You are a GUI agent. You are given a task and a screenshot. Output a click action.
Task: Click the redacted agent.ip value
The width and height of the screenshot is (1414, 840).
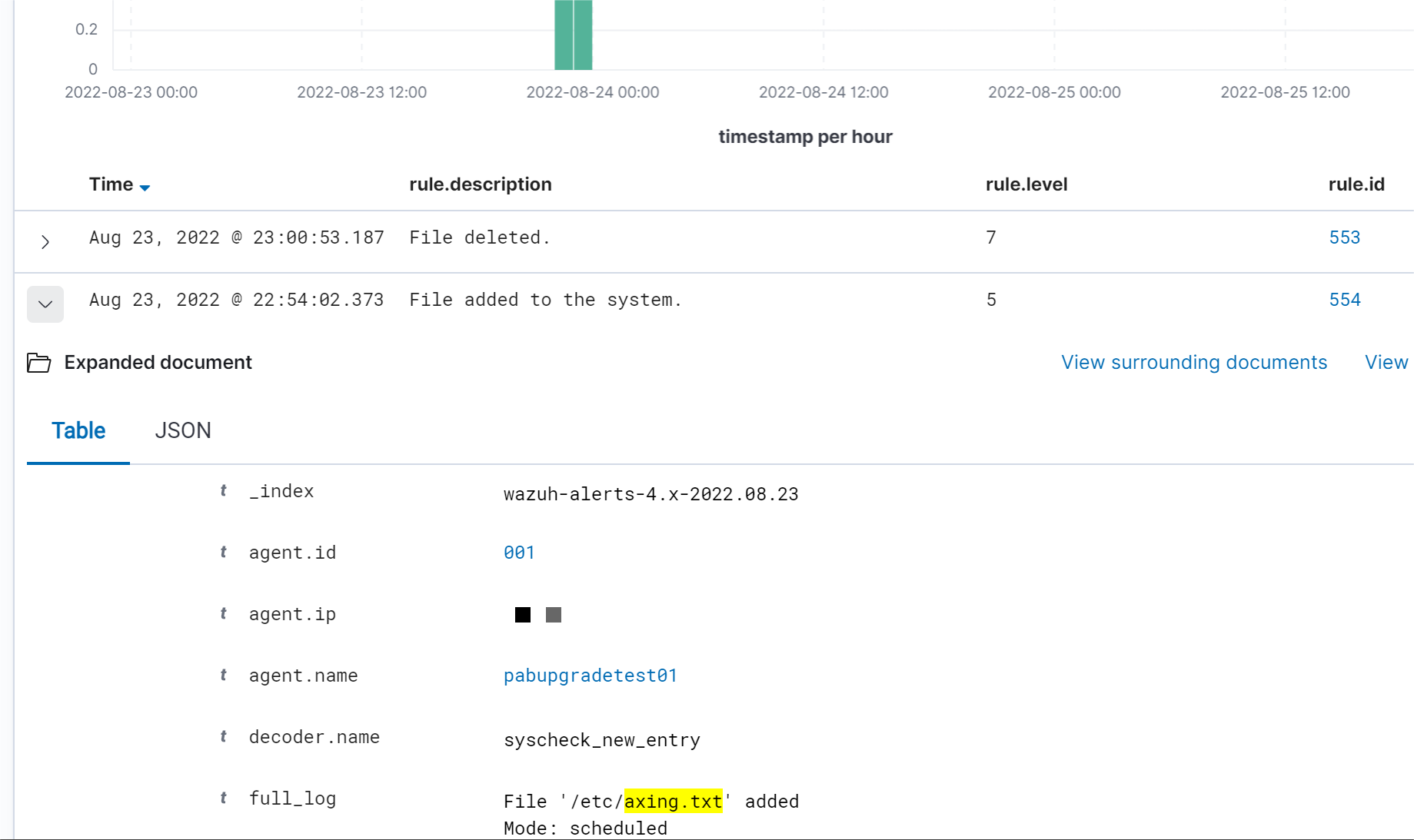click(x=538, y=615)
